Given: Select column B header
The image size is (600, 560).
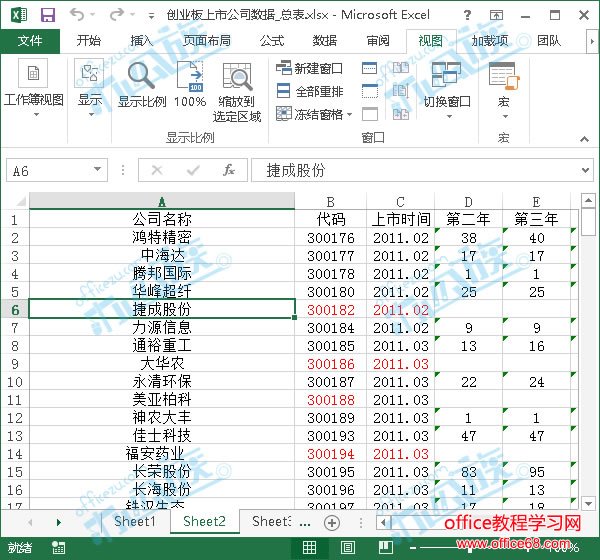Looking at the screenshot, I should click(330, 201).
